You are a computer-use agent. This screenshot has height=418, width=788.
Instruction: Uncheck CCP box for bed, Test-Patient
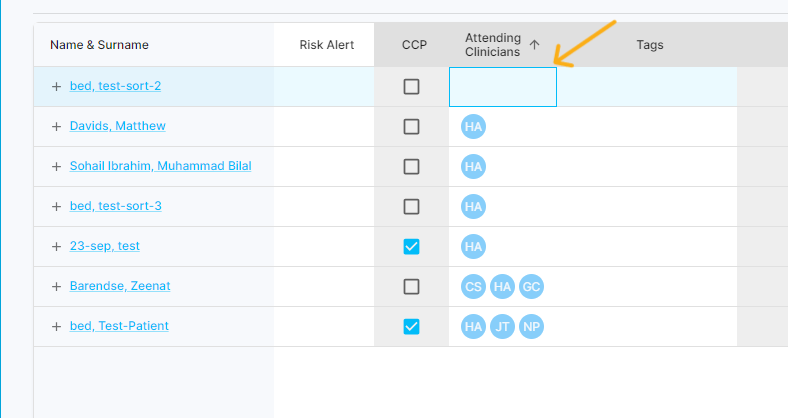click(411, 327)
